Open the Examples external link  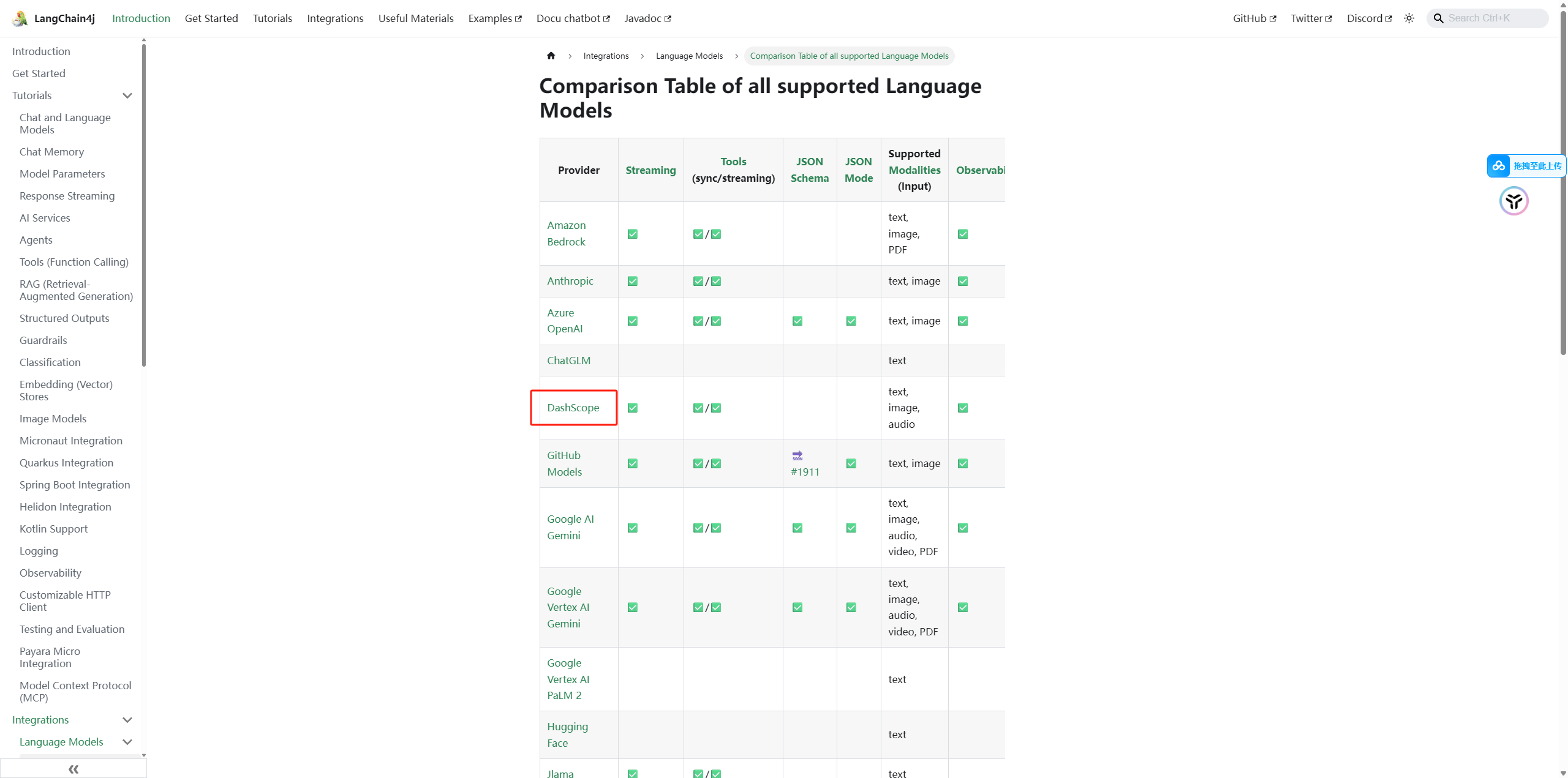click(x=495, y=18)
